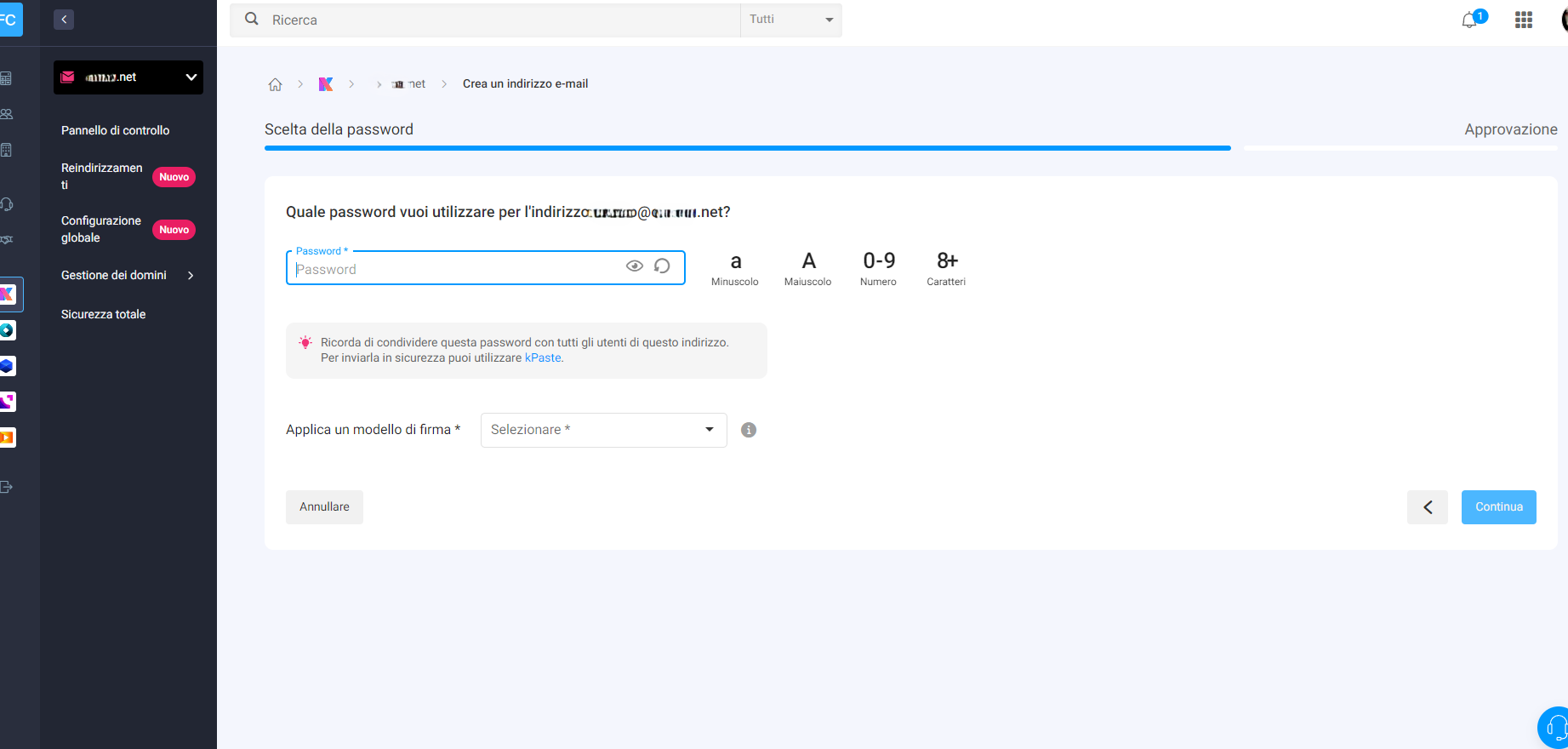
Task: Click the logout icon in left rail
Action: (7, 487)
